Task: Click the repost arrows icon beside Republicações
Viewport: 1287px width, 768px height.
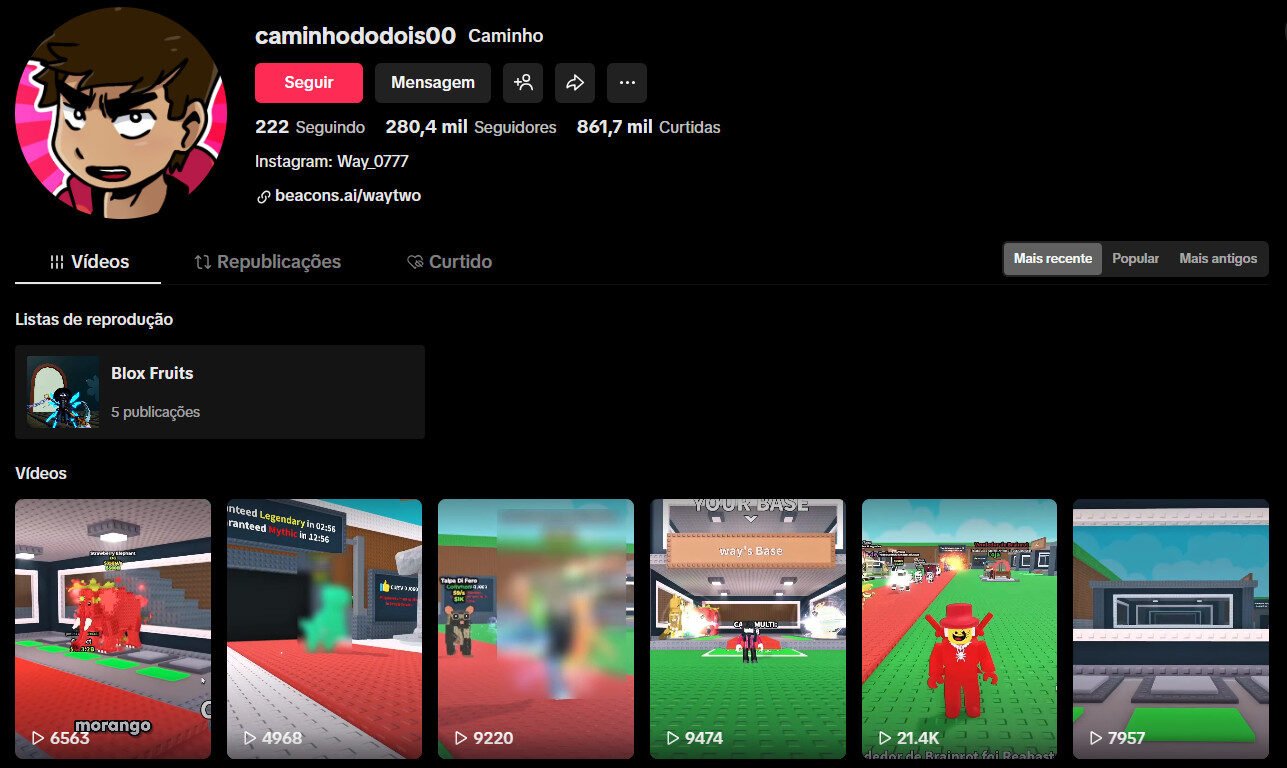Action: tap(200, 261)
